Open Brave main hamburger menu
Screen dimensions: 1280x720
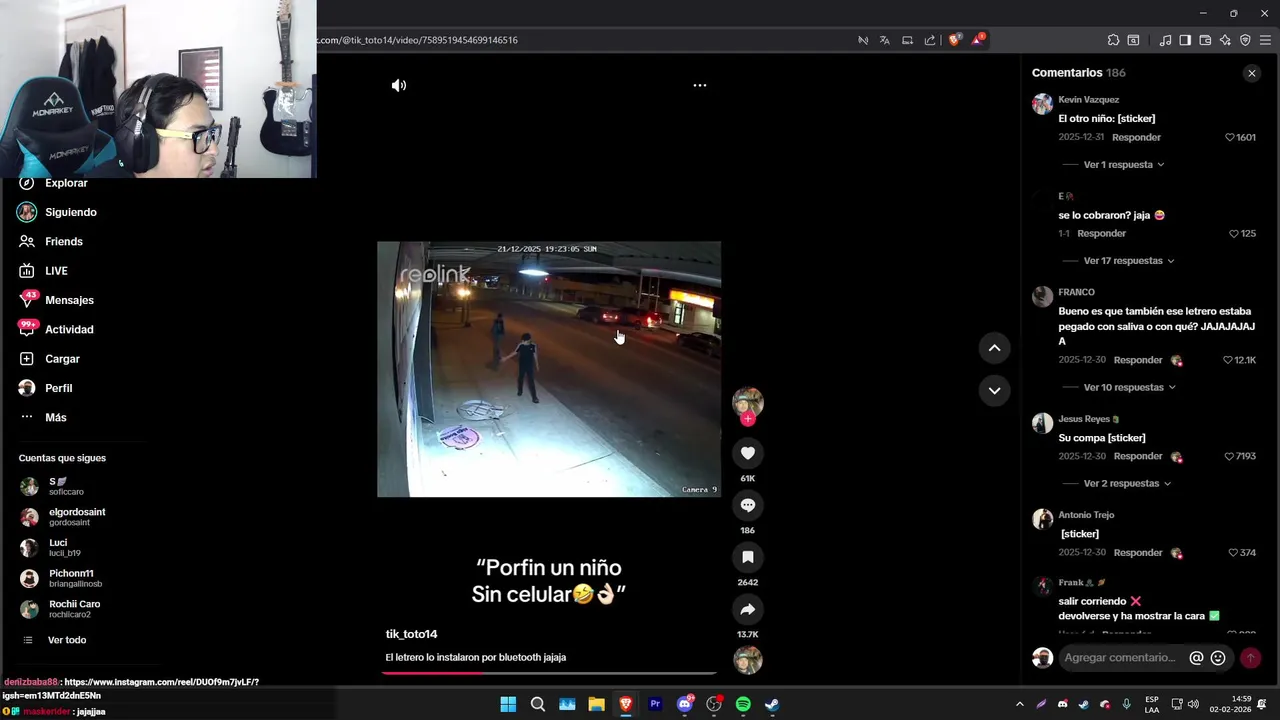pyautogui.click(x=1265, y=40)
